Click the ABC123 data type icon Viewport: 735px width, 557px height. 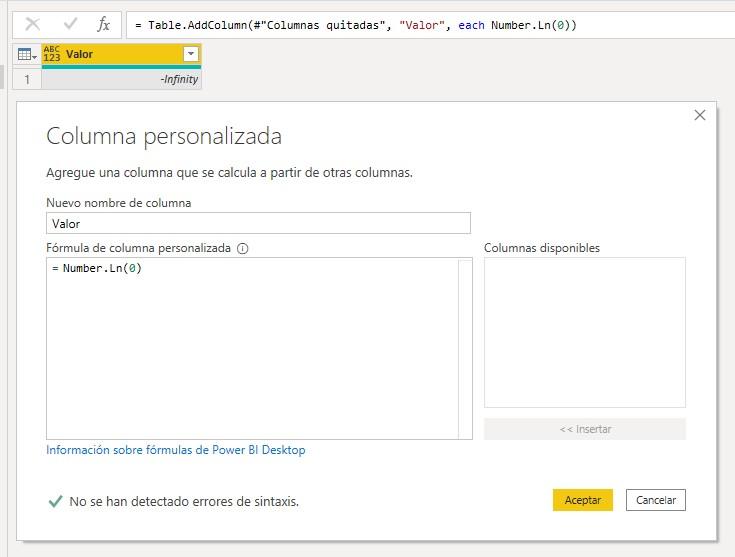52,55
